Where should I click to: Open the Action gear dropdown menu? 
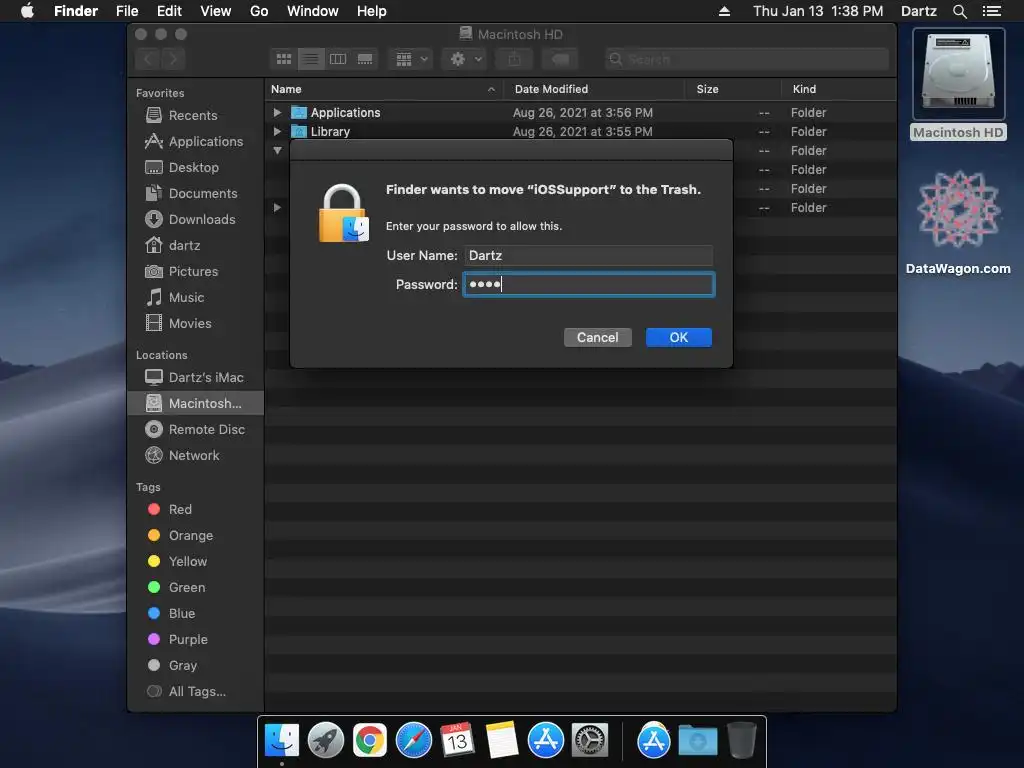465,59
